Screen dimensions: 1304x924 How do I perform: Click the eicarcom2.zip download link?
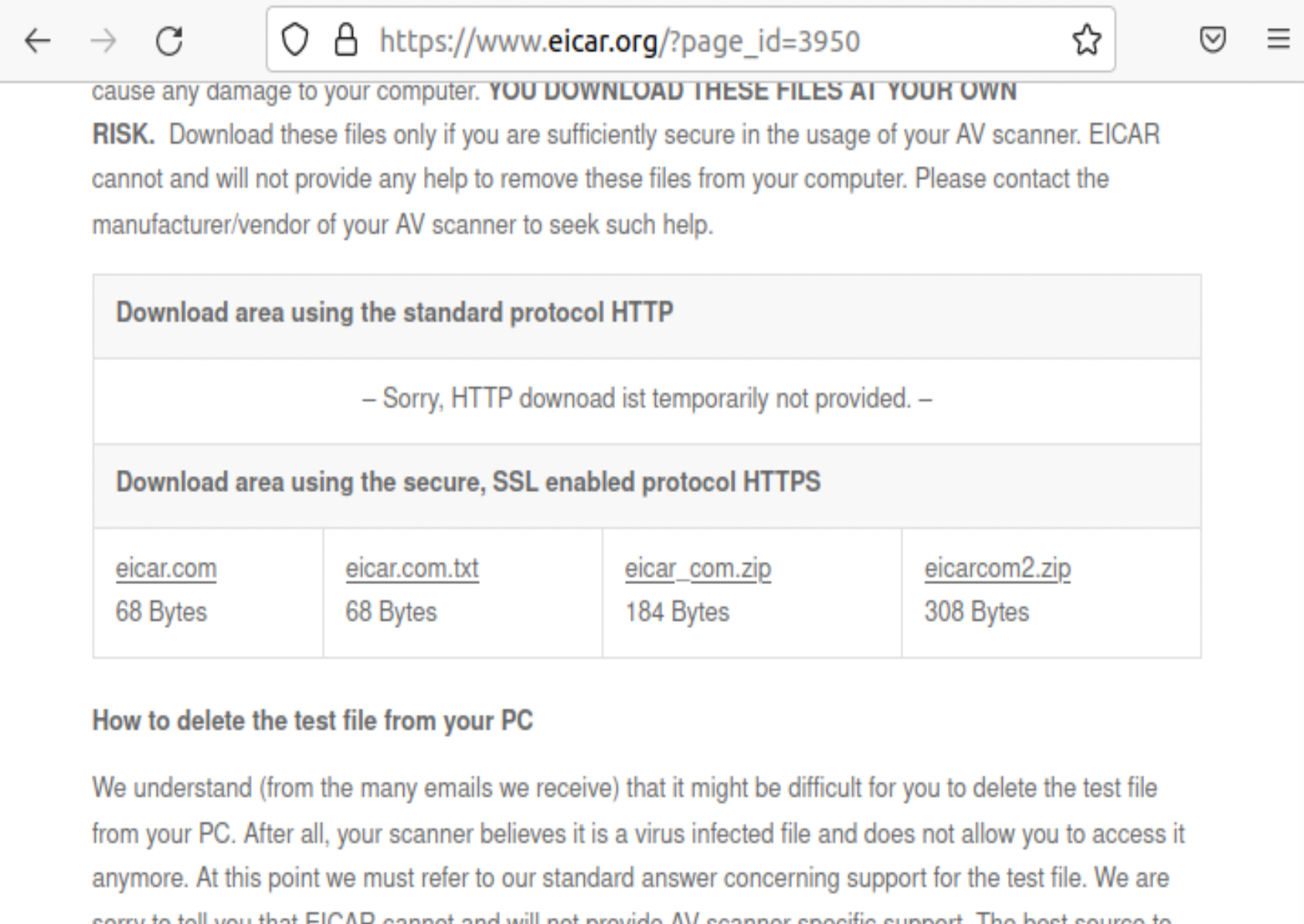pyautogui.click(x=997, y=569)
